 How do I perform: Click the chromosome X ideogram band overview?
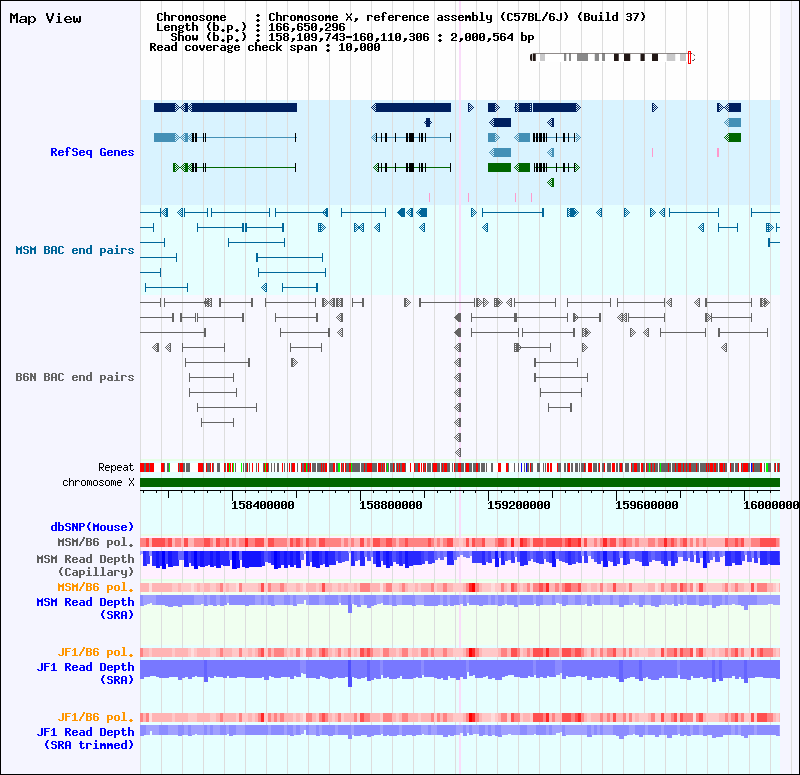click(x=611, y=57)
